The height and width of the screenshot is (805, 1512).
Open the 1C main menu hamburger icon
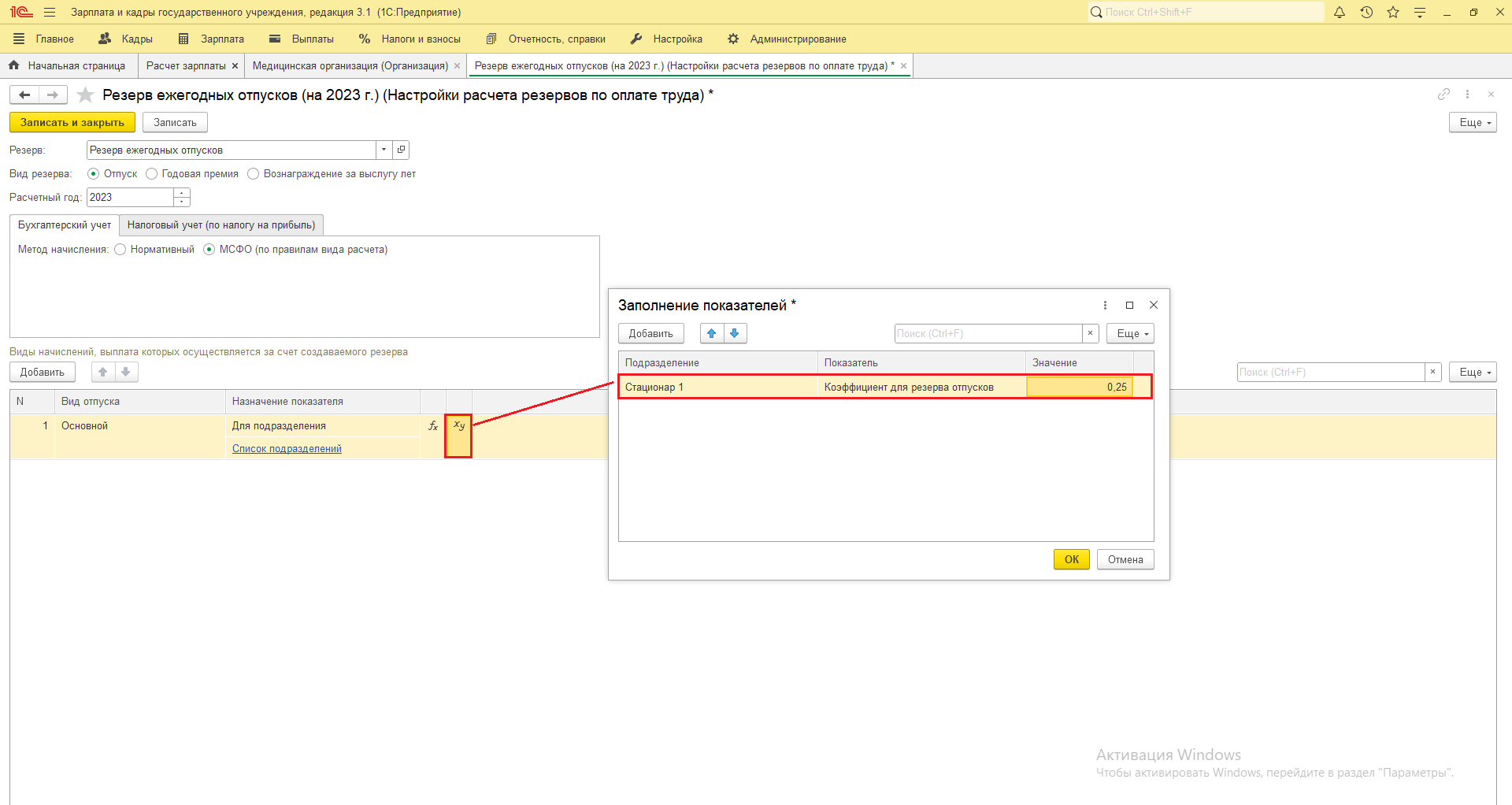click(50, 13)
